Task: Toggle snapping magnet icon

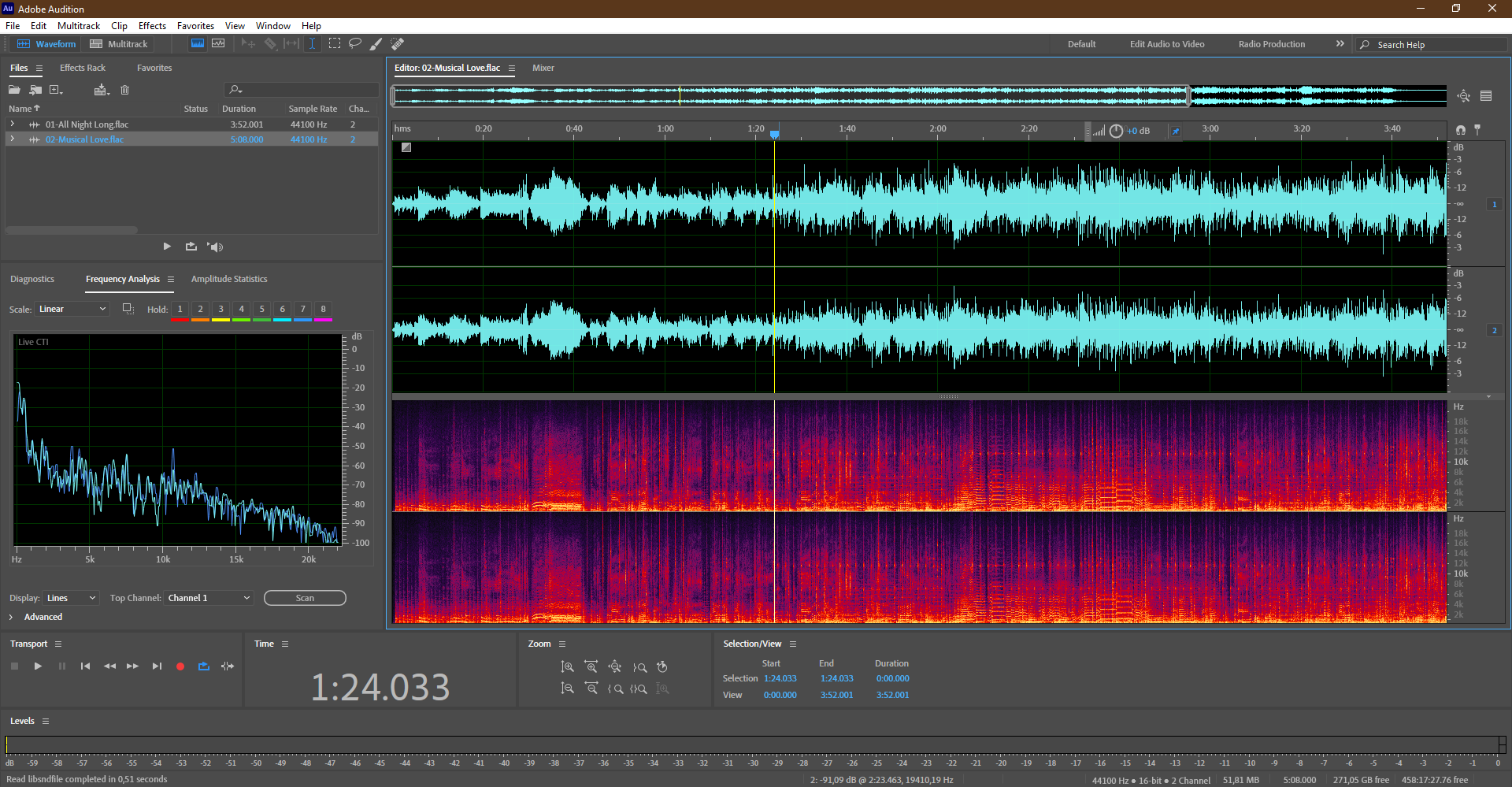Action: (x=1461, y=129)
